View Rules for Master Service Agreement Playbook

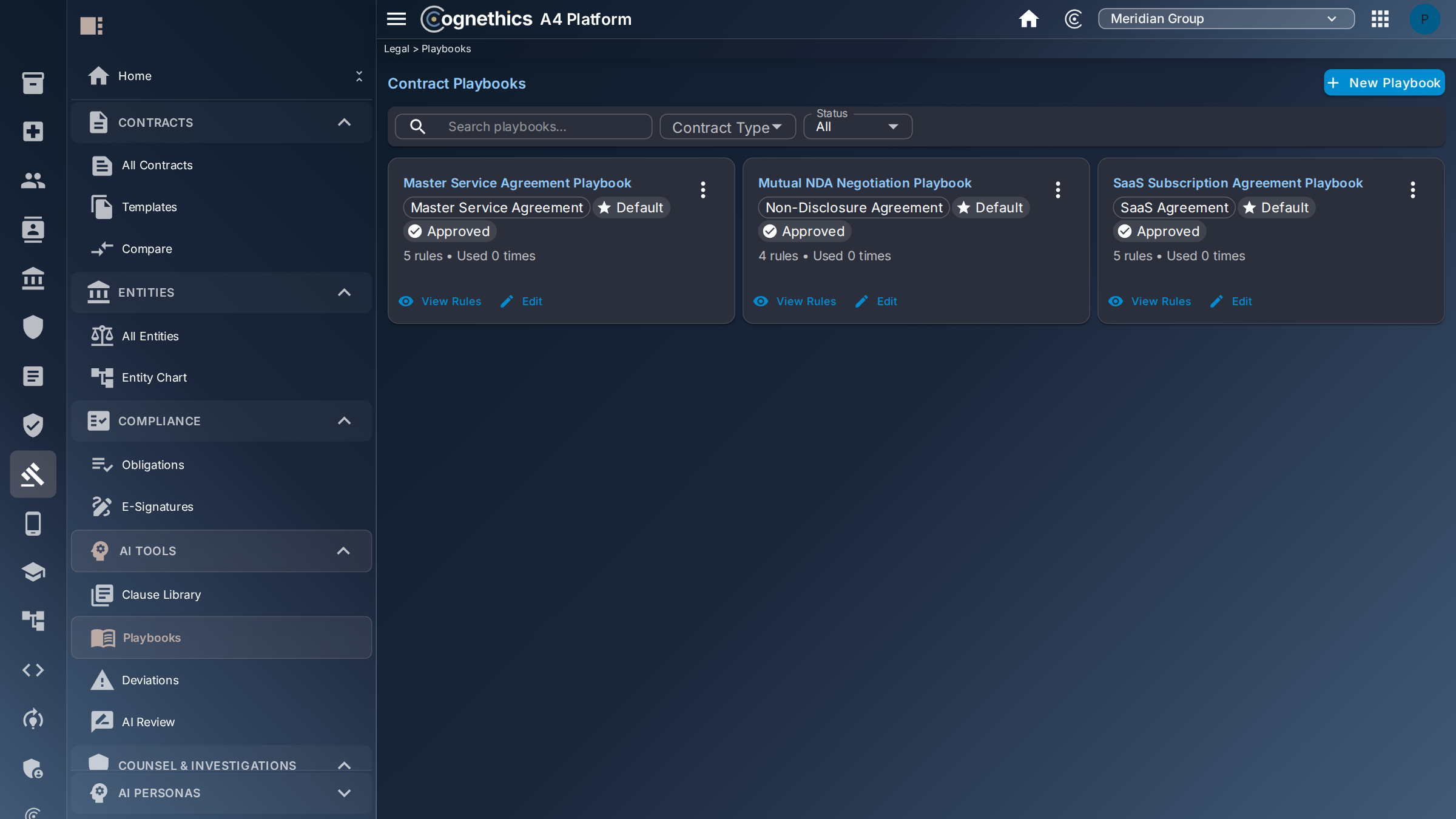[x=440, y=302]
